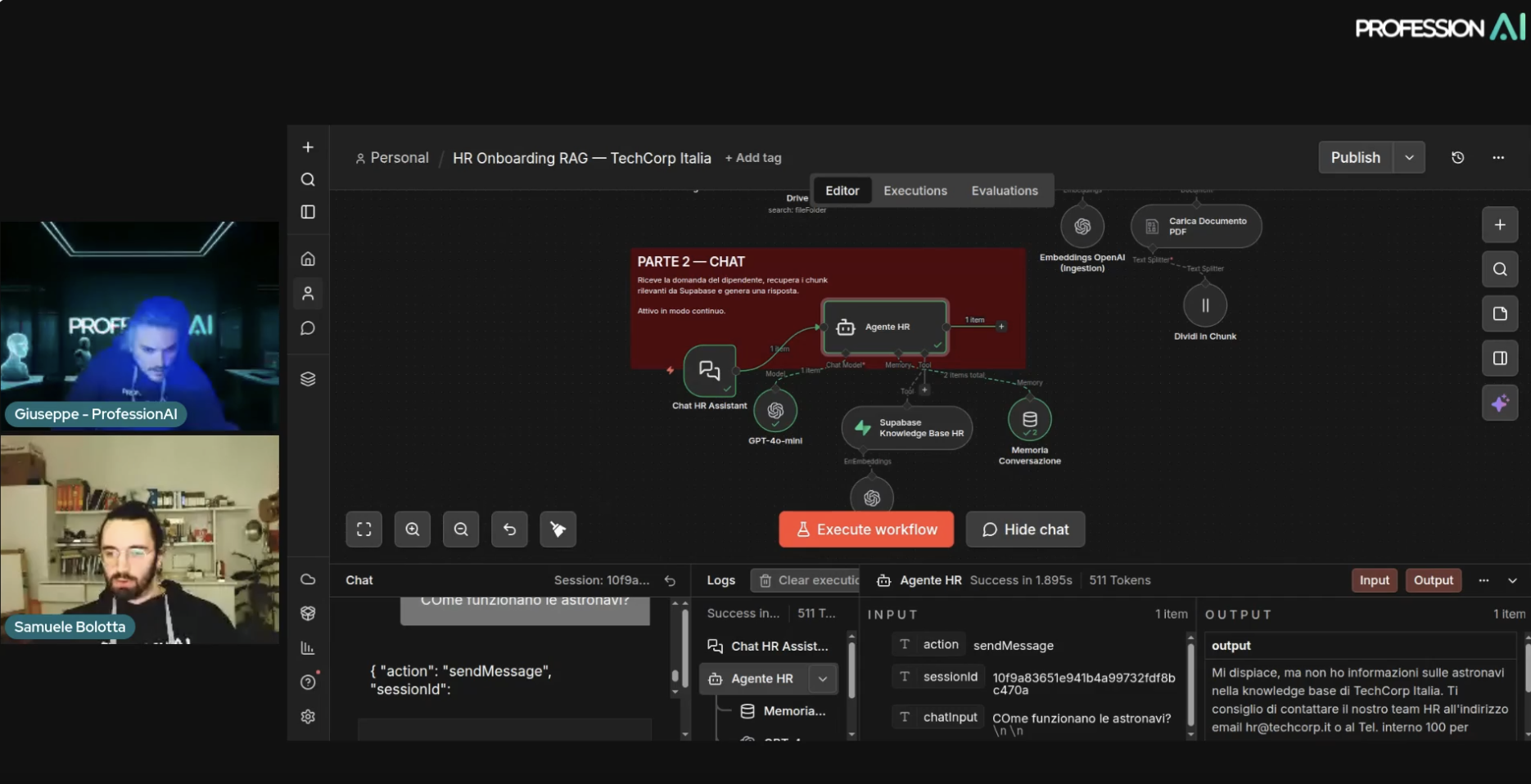Select the Agente HR node on canvas
Viewport: 1531px width, 784px height.
point(886,327)
